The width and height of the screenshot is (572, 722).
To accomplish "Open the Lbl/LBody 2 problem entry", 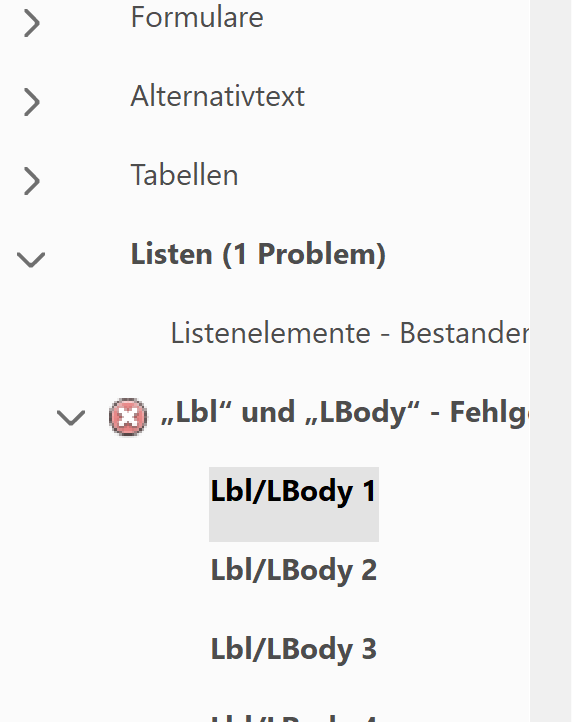I will [x=294, y=570].
